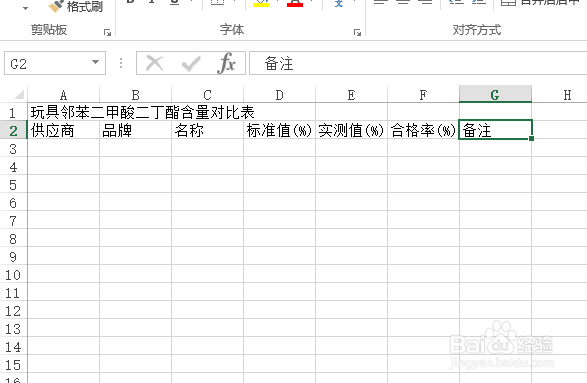This screenshot has width=587, height=383.
Task: Select the 备注 cell in G2
Action: (x=495, y=130)
